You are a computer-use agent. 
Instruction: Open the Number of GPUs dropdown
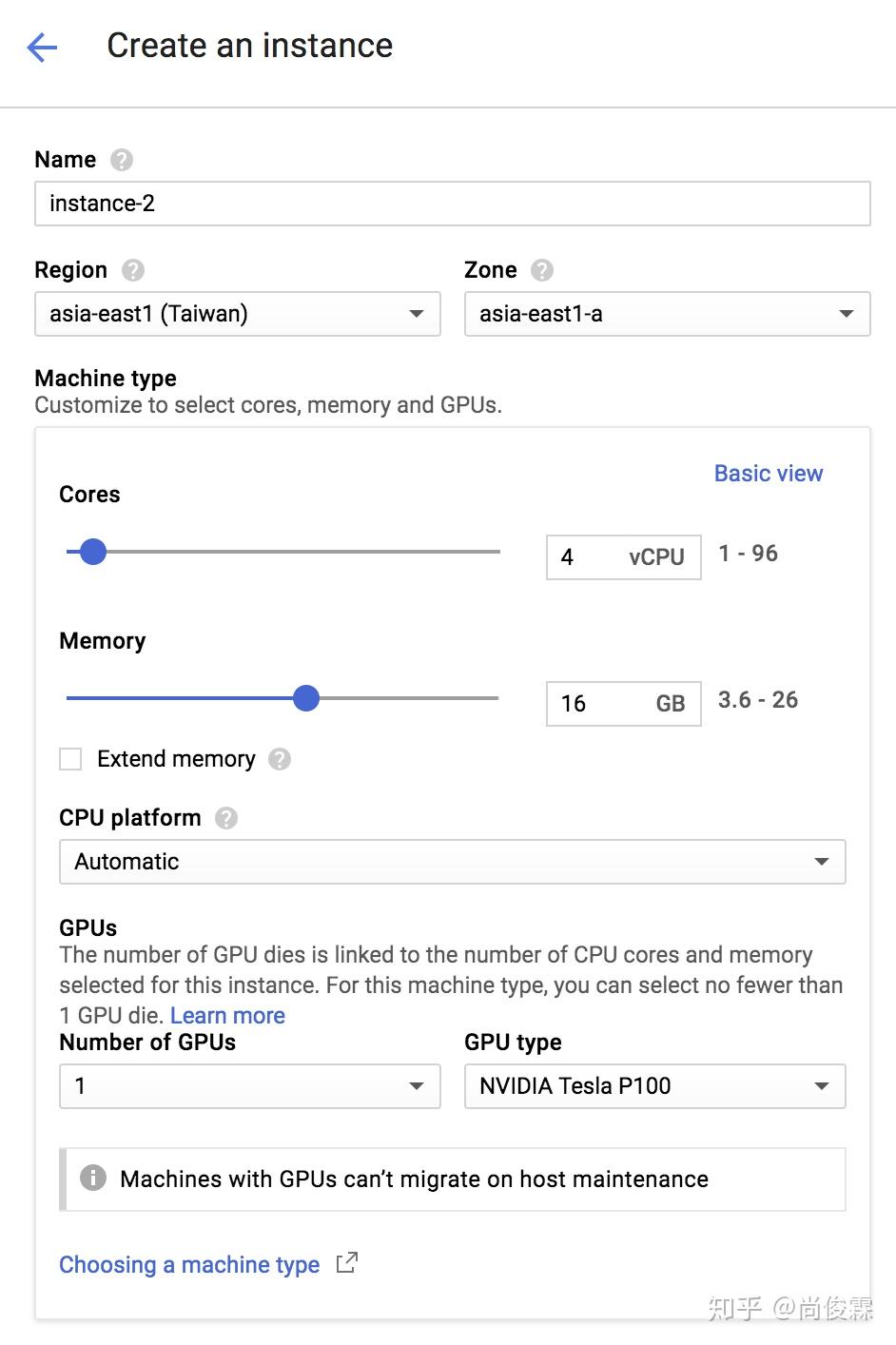[250, 1086]
